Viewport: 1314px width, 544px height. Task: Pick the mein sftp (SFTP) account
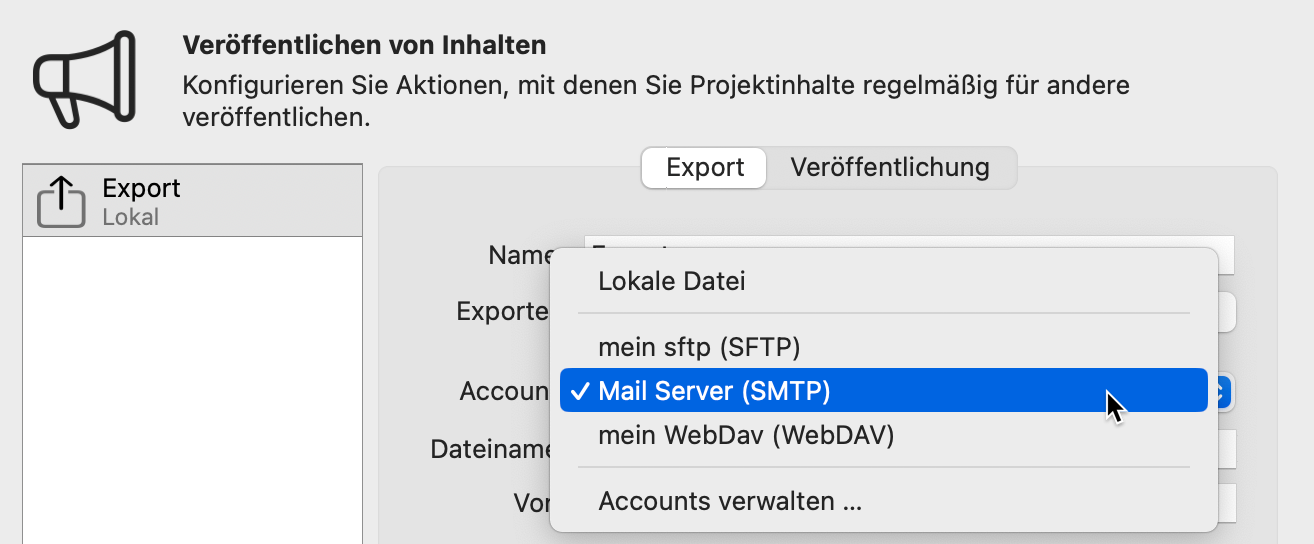pos(699,347)
